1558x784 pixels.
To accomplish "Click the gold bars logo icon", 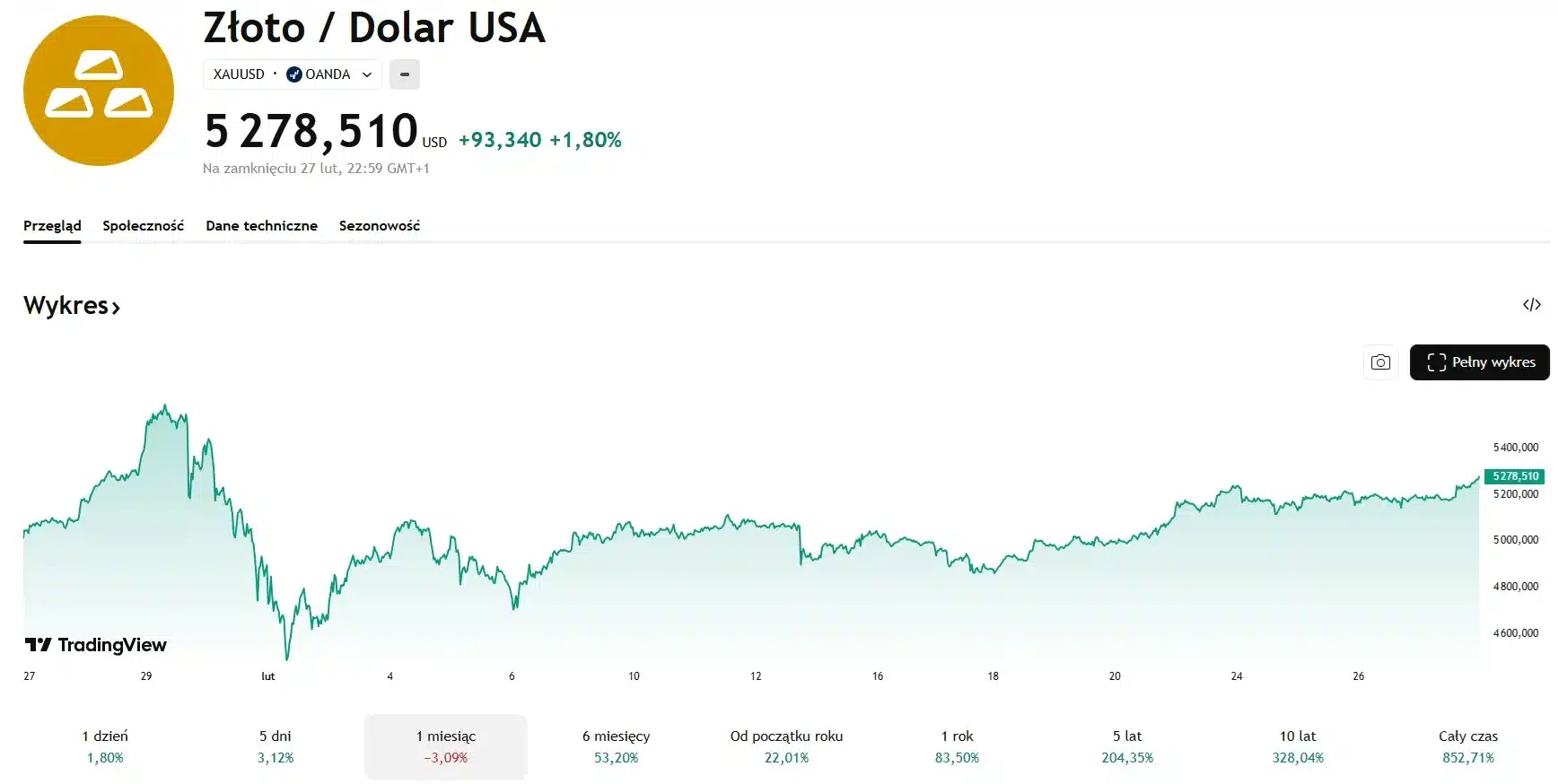I will tap(99, 91).
